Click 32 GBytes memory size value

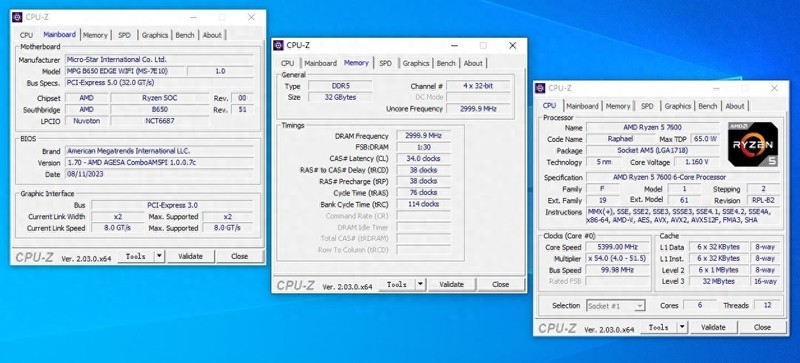point(340,97)
